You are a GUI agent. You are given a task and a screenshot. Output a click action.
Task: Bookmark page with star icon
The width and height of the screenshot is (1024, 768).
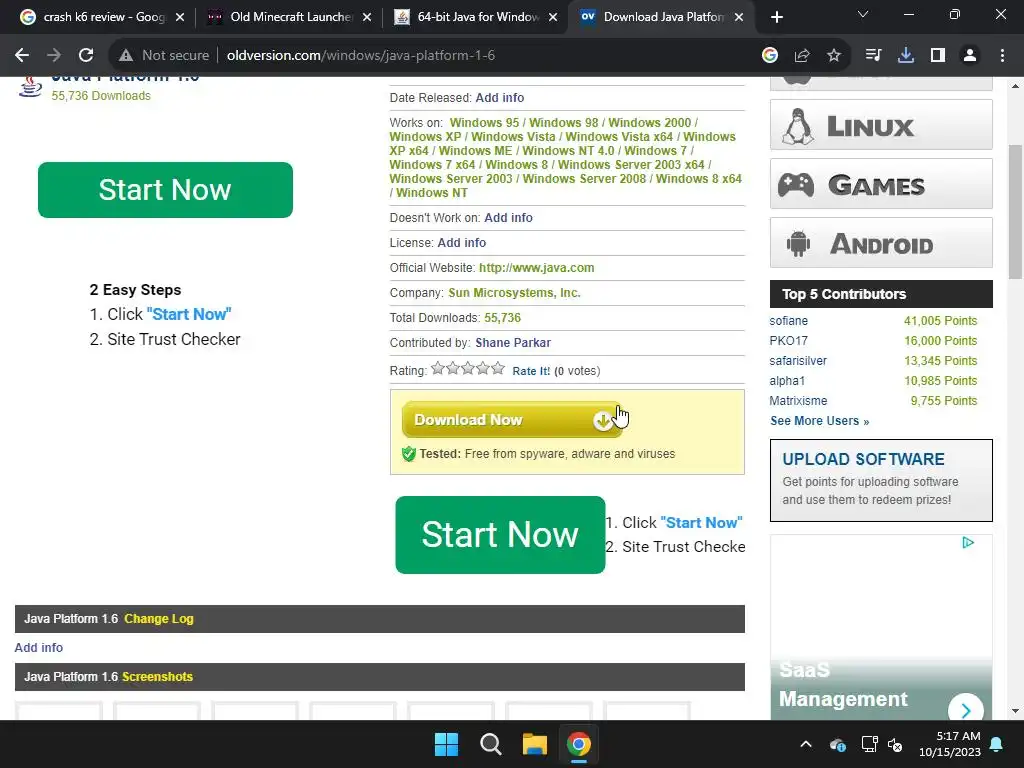click(834, 56)
